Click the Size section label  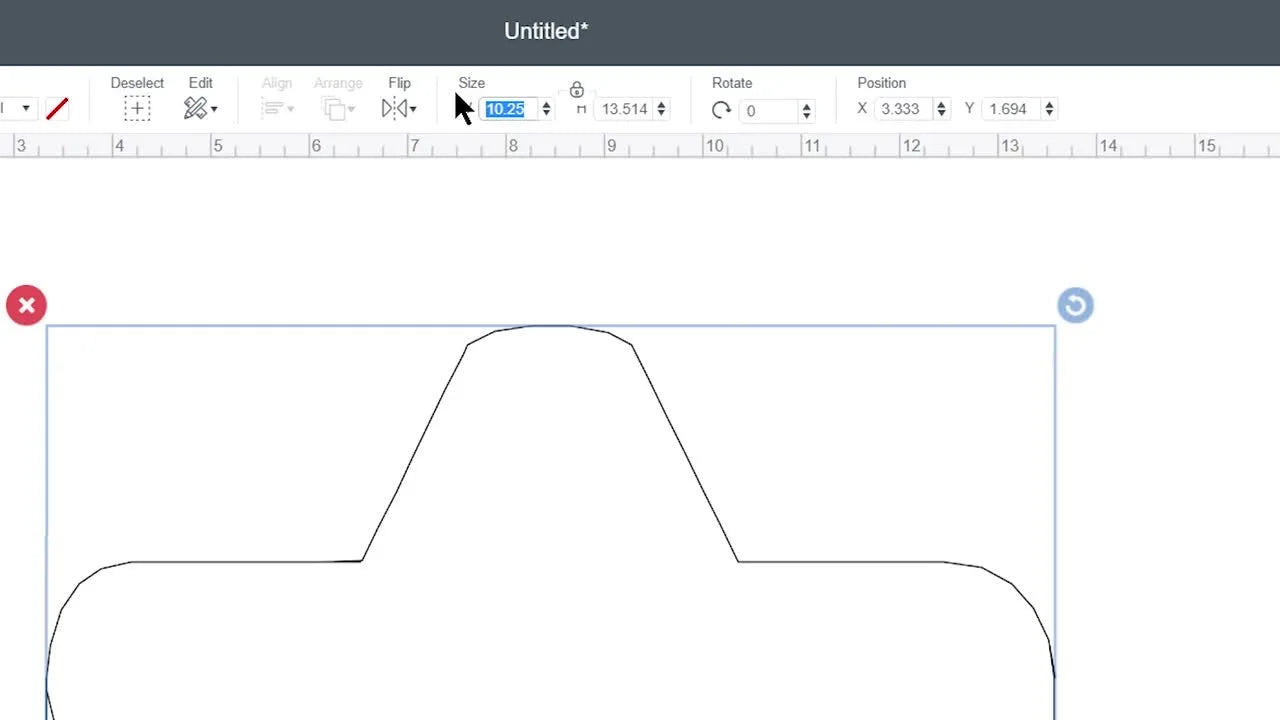[x=471, y=83]
